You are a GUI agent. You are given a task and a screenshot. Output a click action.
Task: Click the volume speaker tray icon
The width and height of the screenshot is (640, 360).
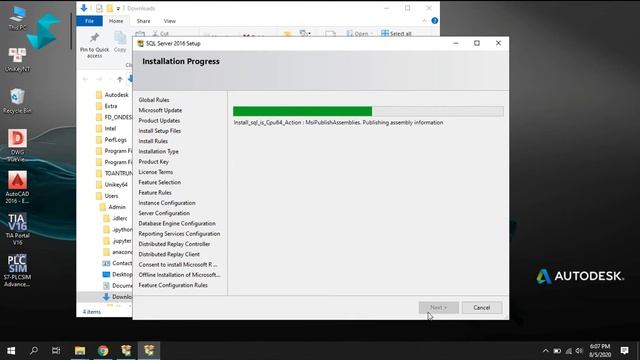pyautogui.click(x=579, y=351)
